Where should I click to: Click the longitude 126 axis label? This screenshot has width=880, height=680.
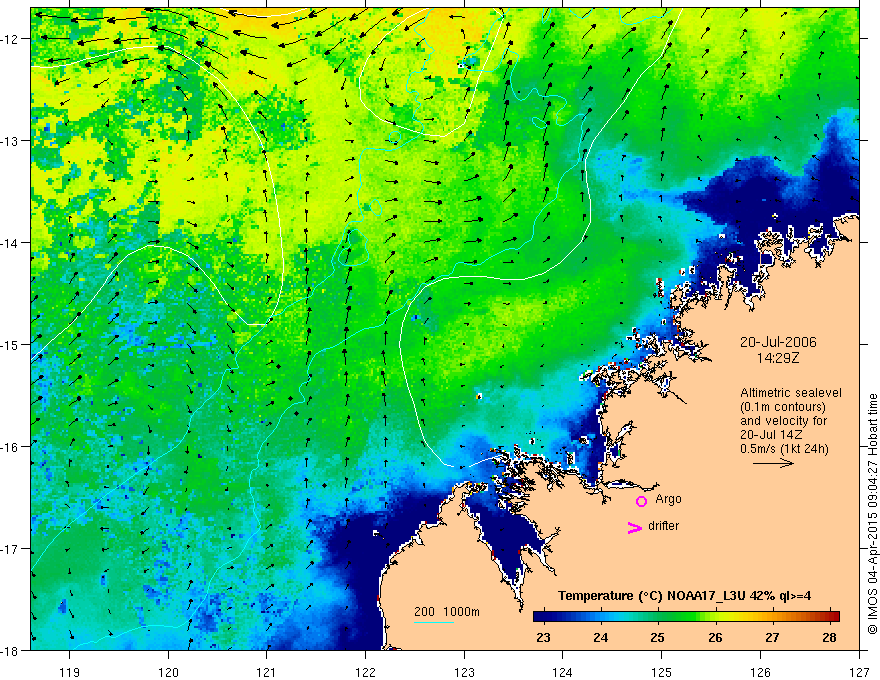pos(760,672)
